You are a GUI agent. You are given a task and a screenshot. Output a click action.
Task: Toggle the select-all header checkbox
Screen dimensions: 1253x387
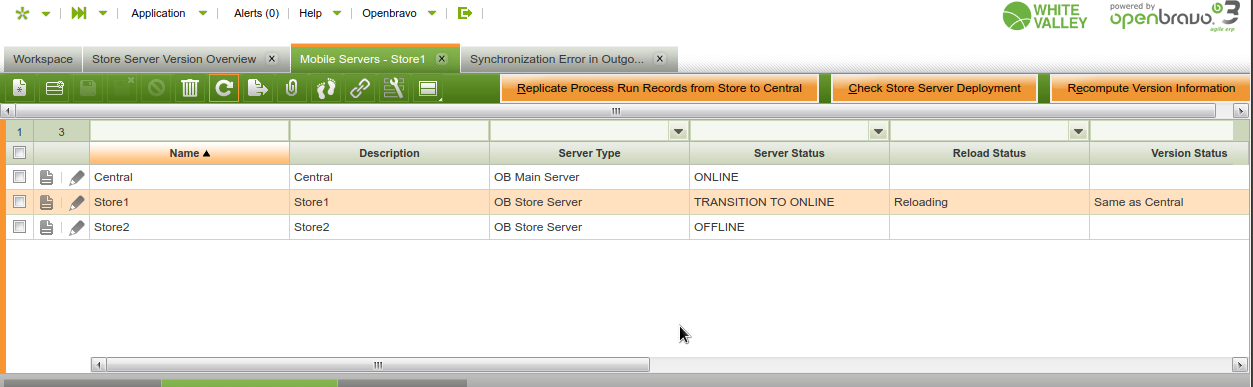tap(18, 153)
